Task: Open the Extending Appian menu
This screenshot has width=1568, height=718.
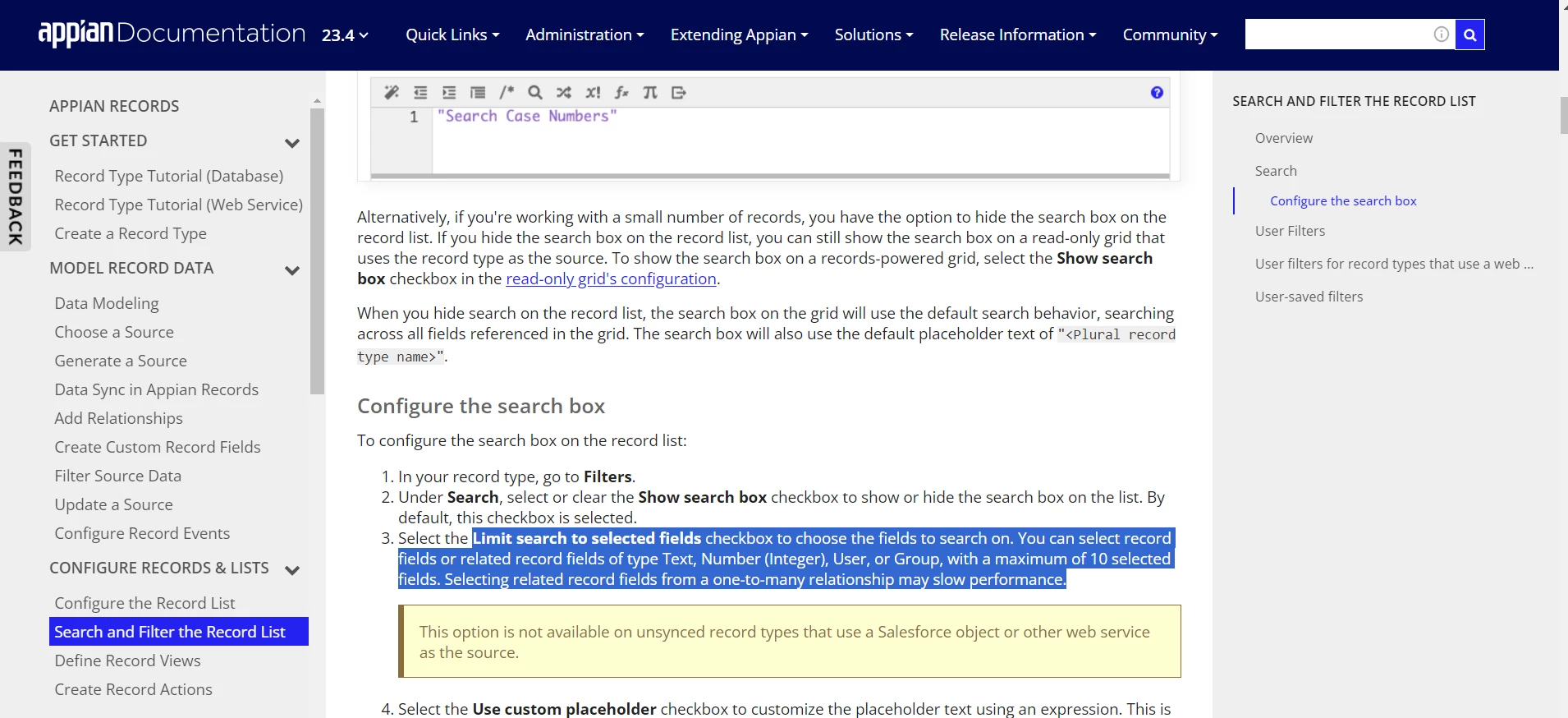Action: pos(740,35)
